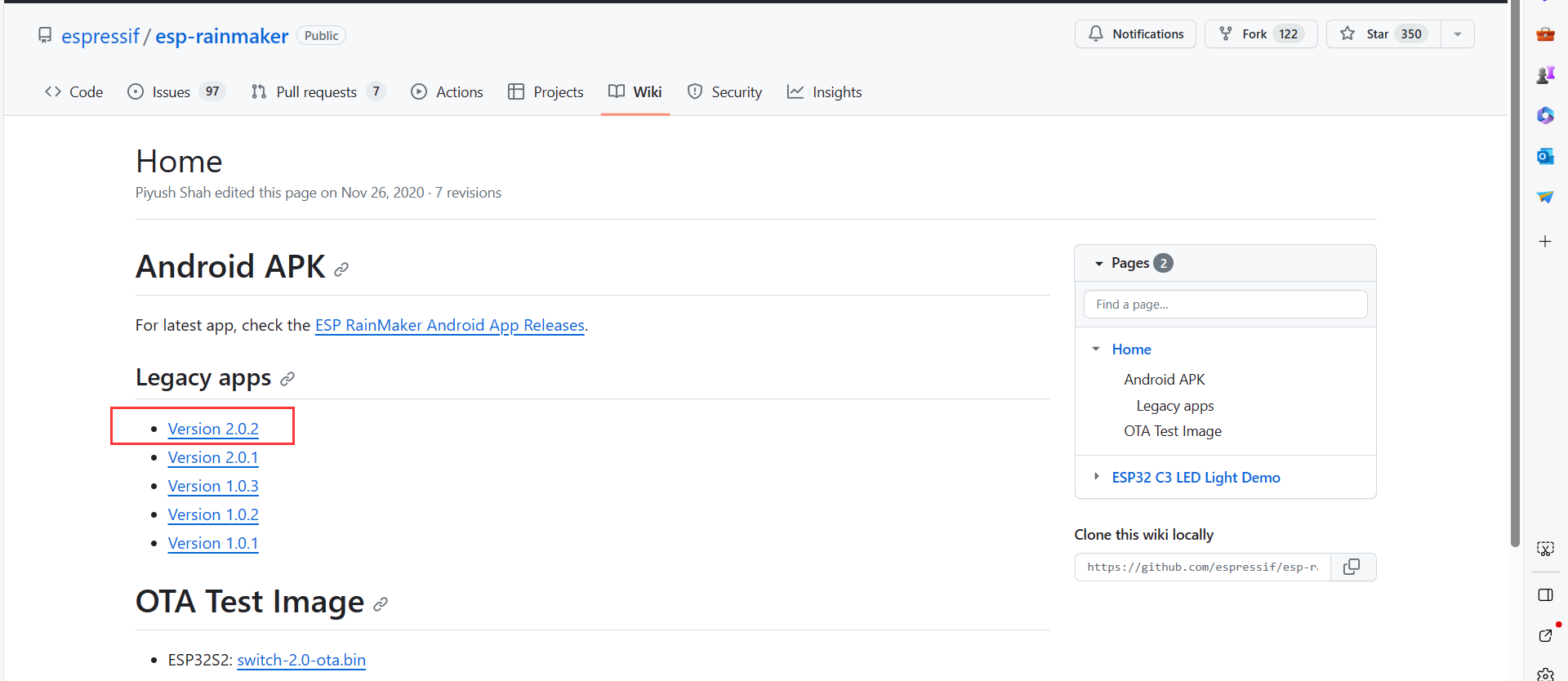Click the anchor link icon beside OTA Test Image
1568x681 pixels.
pyautogui.click(x=381, y=604)
